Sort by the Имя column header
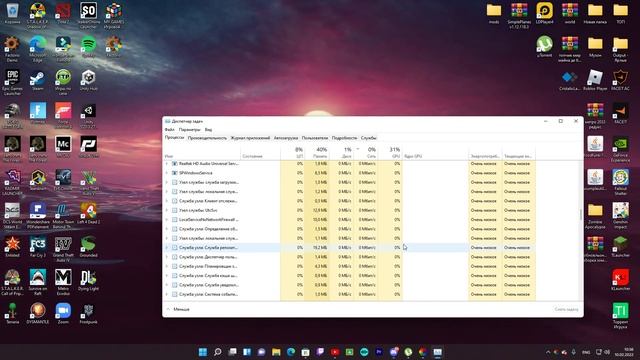640x360 pixels. (202, 153)
